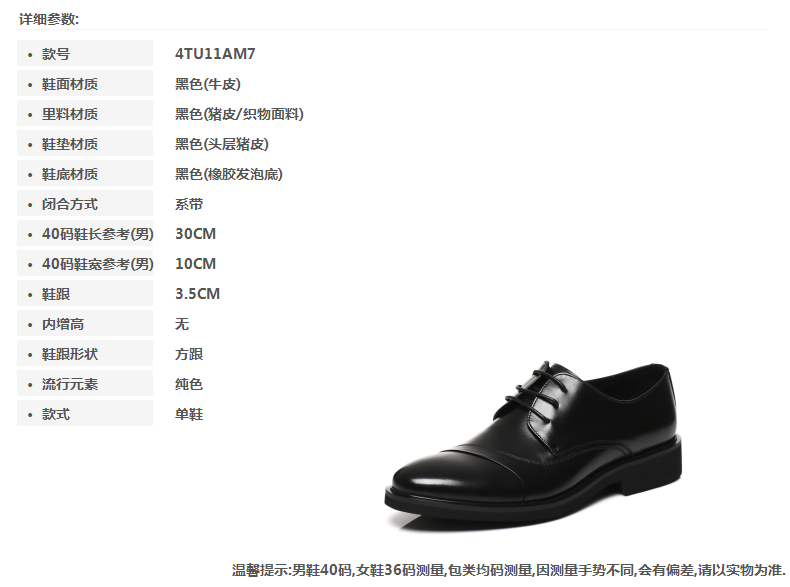The image size is (790, 587).
Task: Select the 闭合方式 label cell
Action: coord(85,204)
